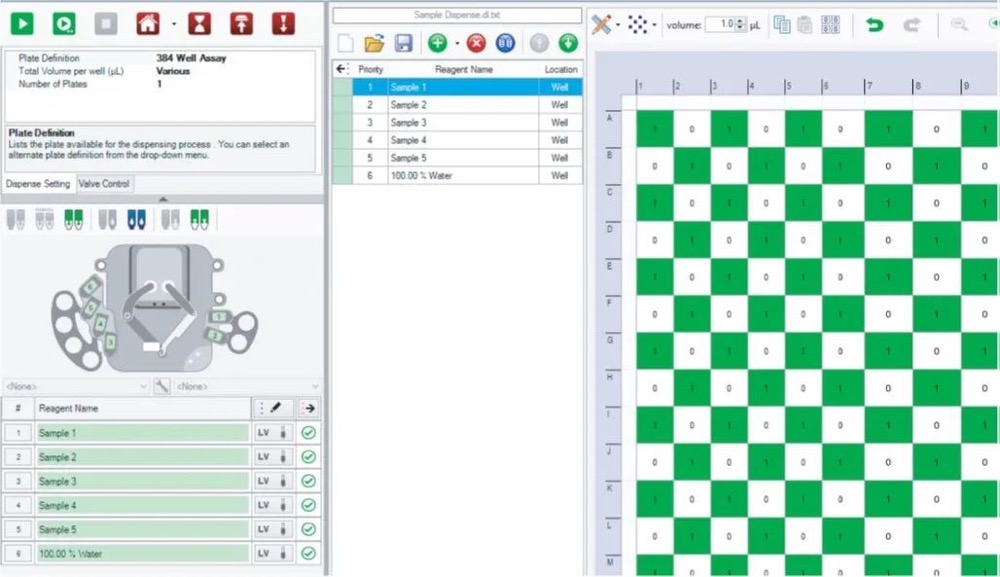1000x577 pixels.
Task: Toggle green checkmark for Sample 3 row
Action: click(309, 481)
